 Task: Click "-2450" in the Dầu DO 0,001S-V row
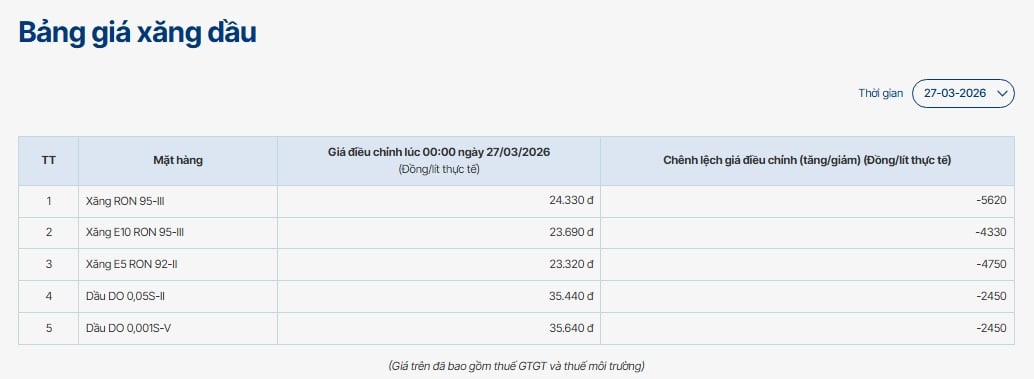point(992,328)
